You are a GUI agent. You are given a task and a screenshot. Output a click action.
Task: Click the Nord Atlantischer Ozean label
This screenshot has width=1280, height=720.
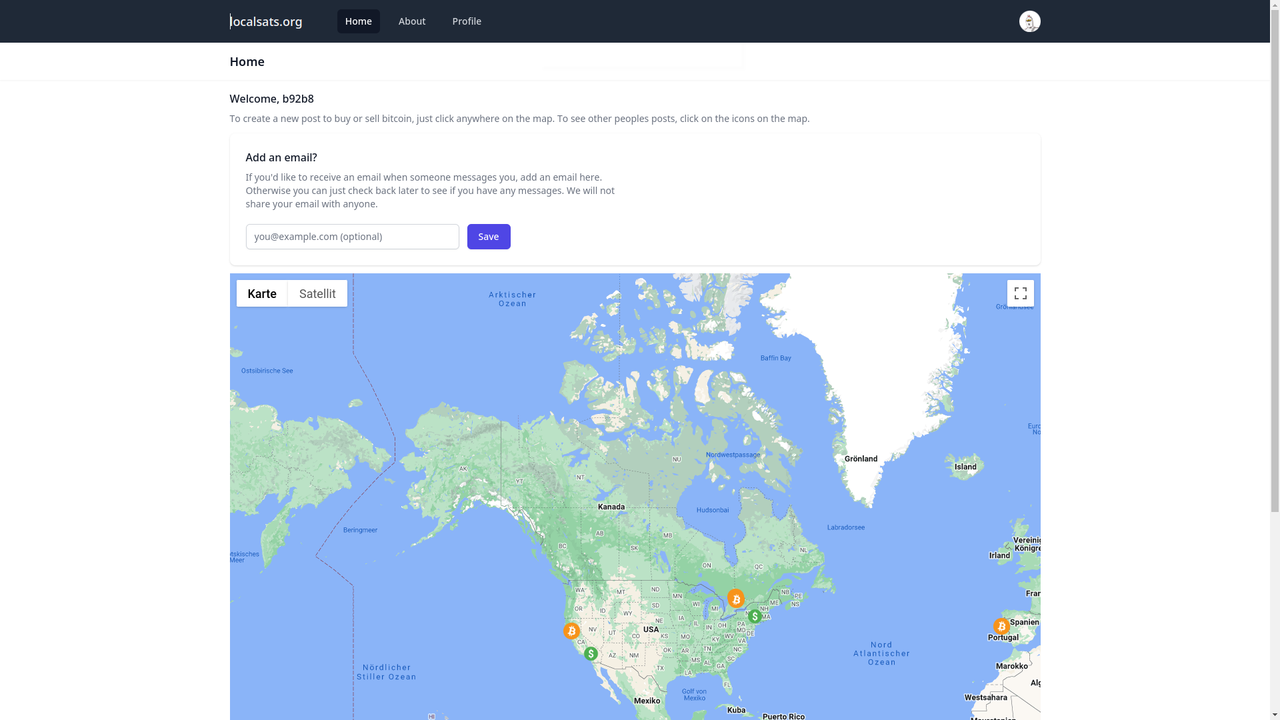[881, 653]
